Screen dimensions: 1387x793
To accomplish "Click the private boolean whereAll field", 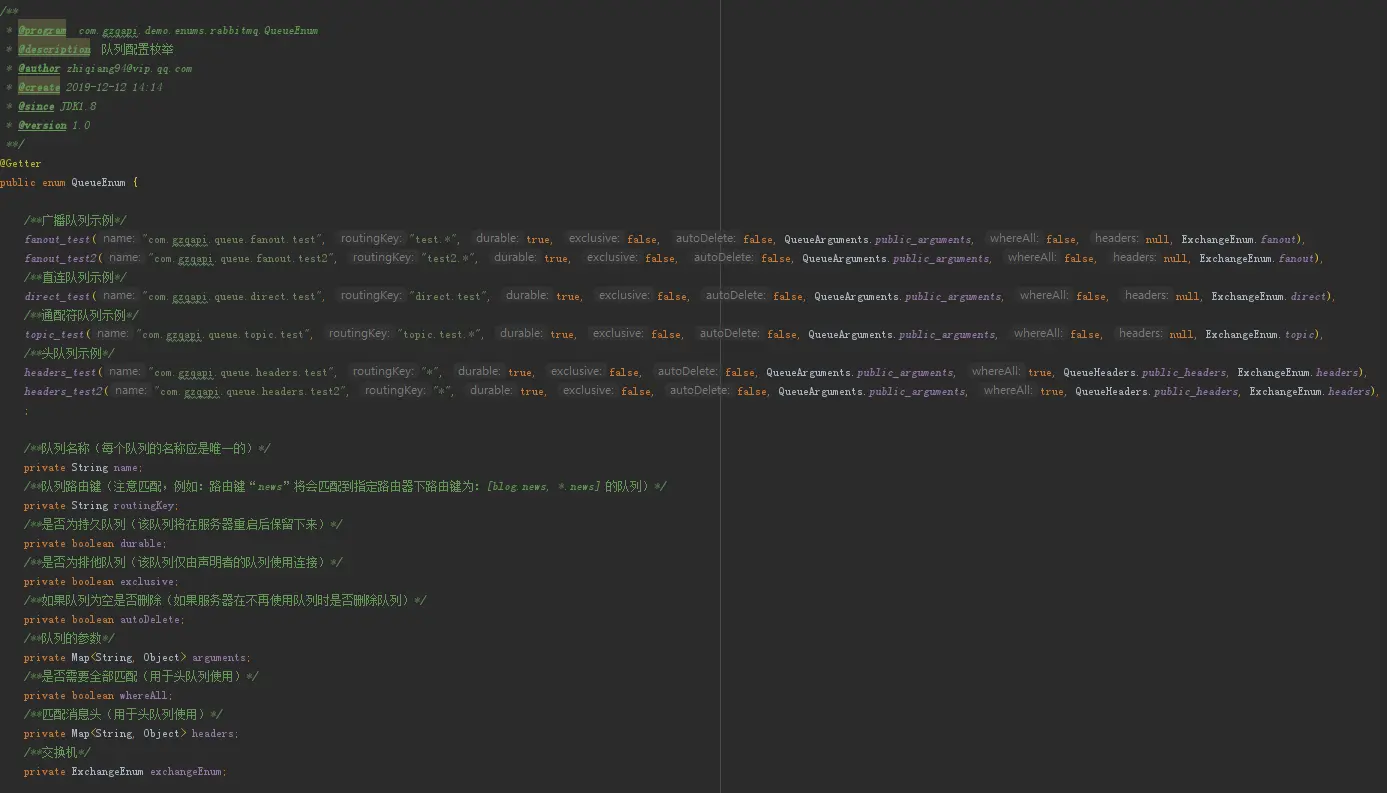I will click(98, 695).
